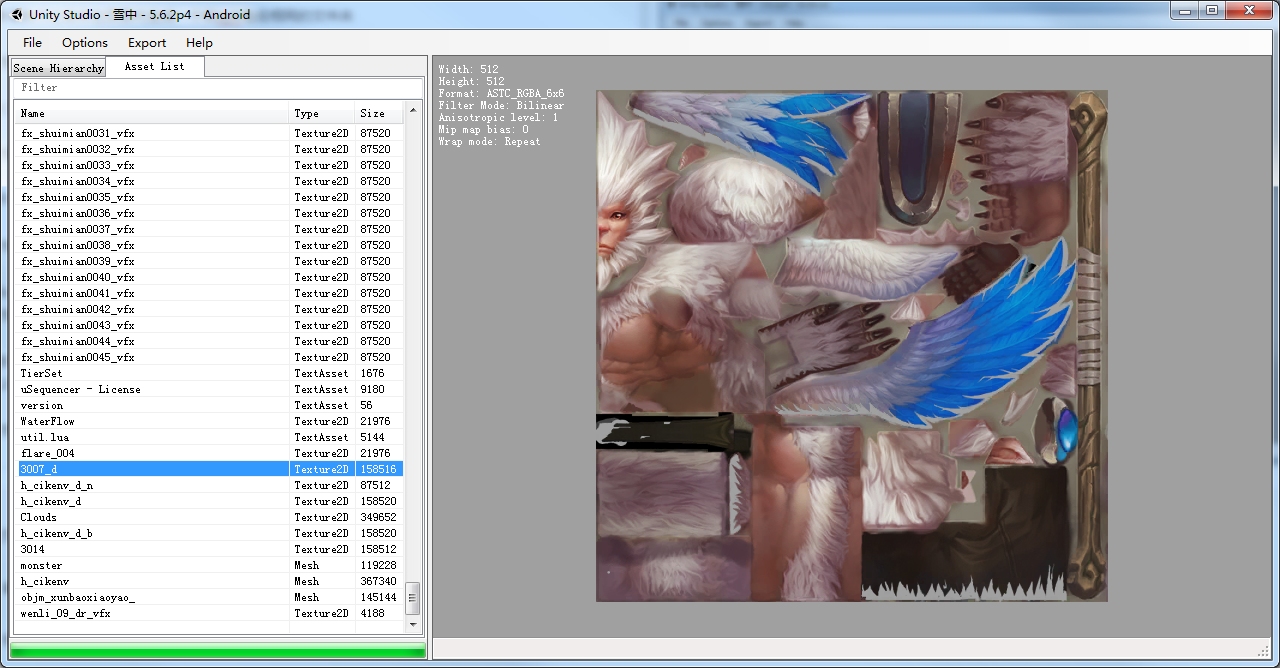Switch to the Asset List tab
The image size is (1280, 668).
pyautogui.click(x=155, y=67)
